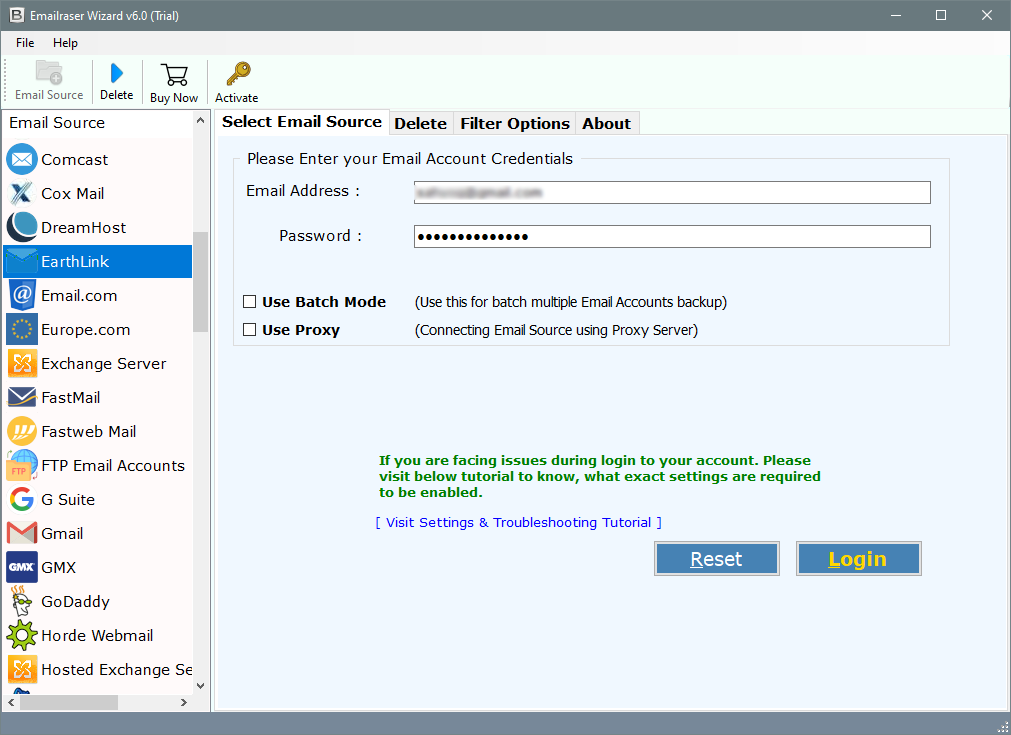This screenshot has height=735, width=1011.
Task: Click the Email Source toolbar icon
Action: [x=49, y=73]
